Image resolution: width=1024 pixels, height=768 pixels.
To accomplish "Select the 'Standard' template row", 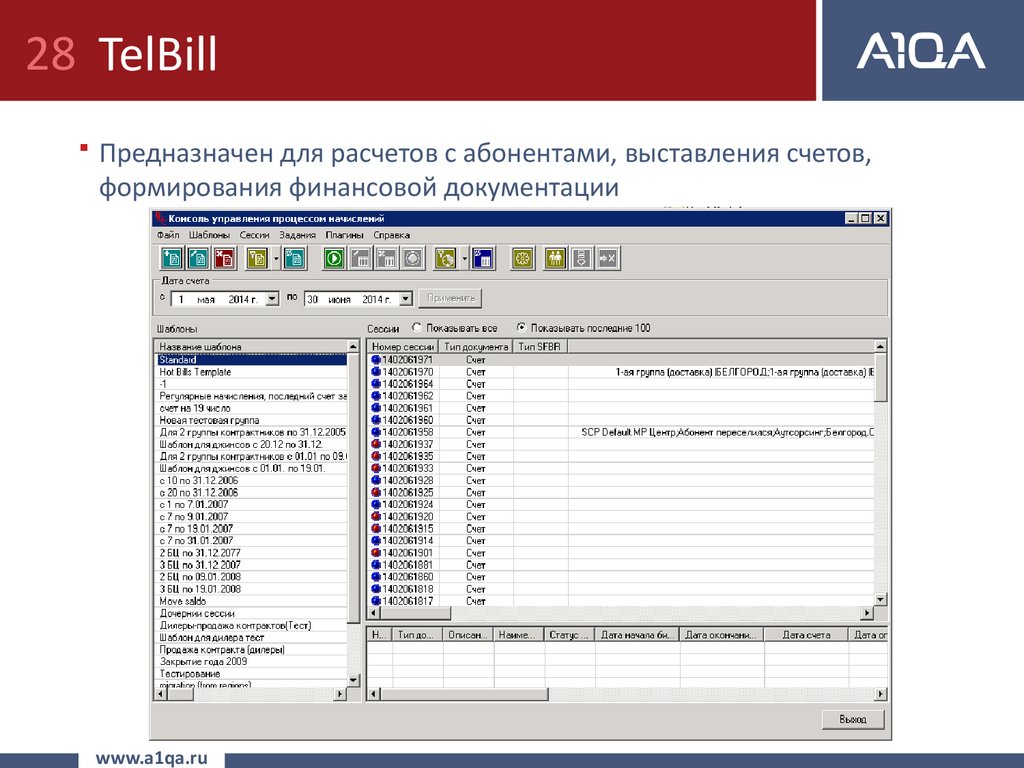I will click(251, 360).
